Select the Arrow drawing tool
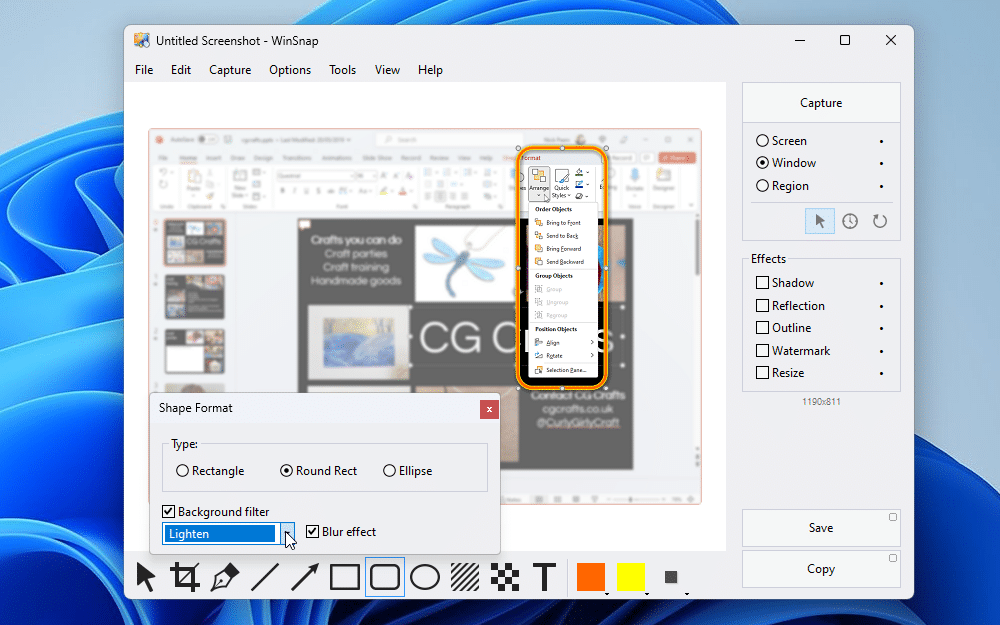This screenshot has height=625, width=1000. pos(304,577)
